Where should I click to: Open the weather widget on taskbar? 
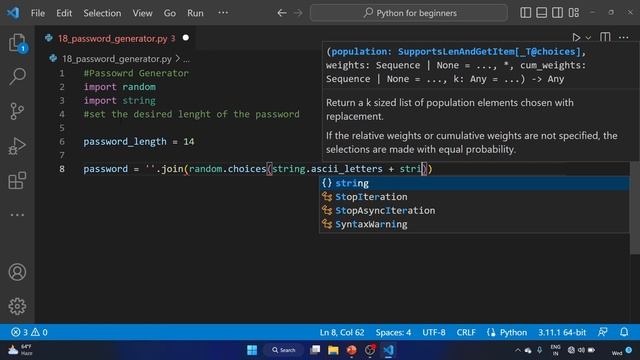[20, 350]
